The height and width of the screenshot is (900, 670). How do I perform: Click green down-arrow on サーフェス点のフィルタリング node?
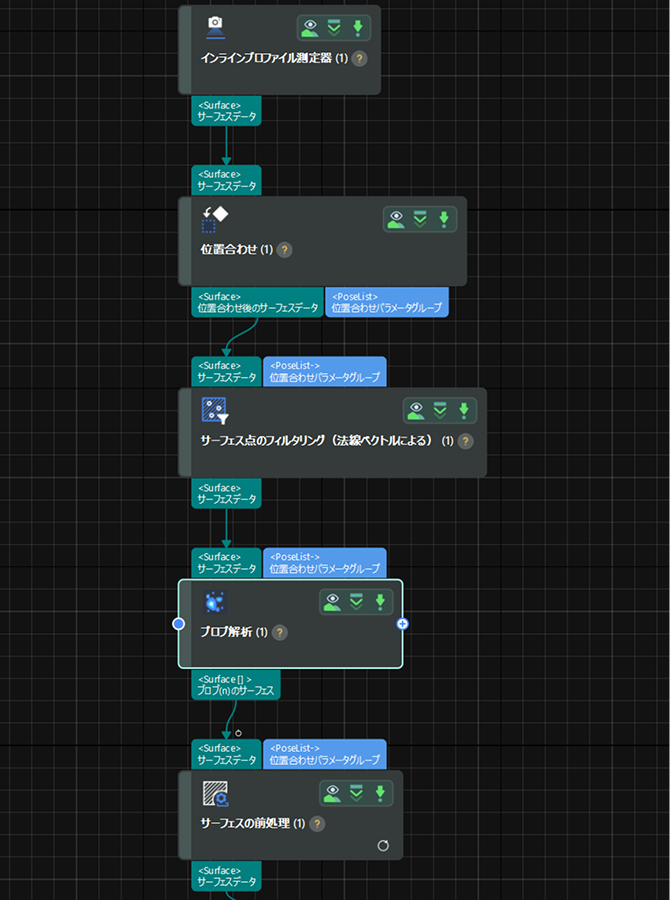click(x=464, y=410)
